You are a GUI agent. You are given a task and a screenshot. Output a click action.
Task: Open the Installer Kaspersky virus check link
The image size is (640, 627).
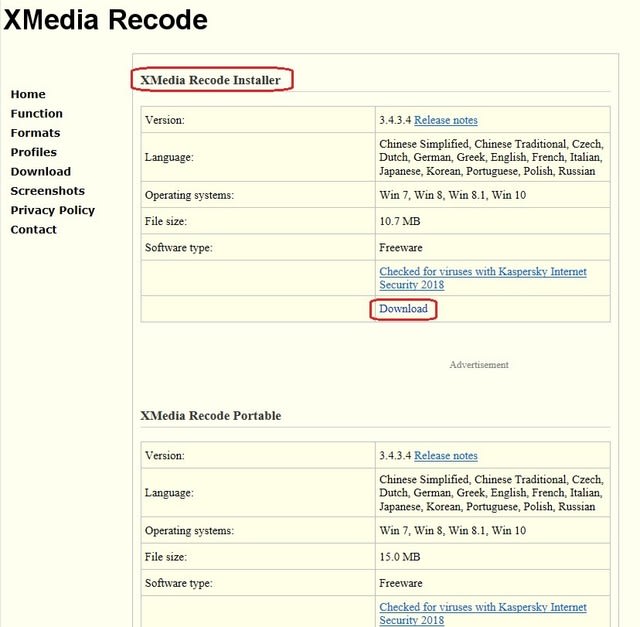click(x=483, y=278)
